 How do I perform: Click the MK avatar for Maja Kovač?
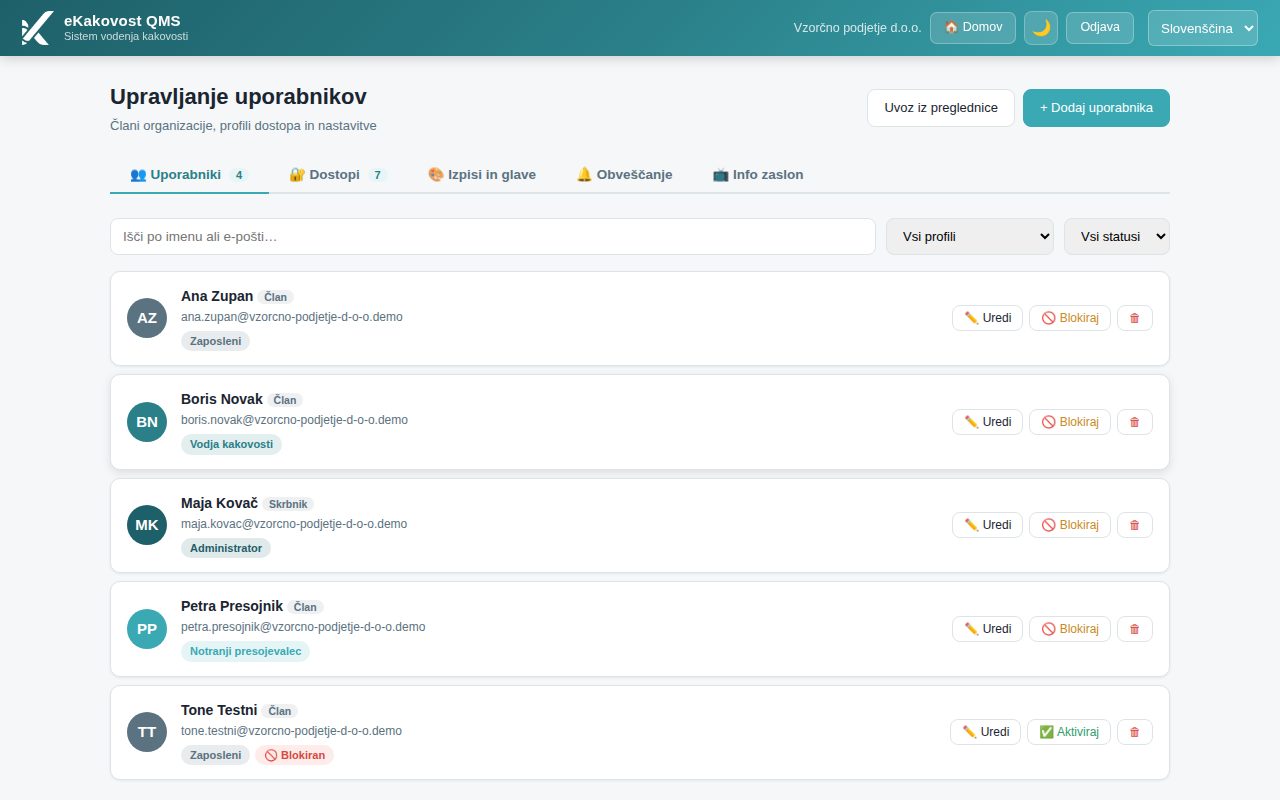pos(147,525)
